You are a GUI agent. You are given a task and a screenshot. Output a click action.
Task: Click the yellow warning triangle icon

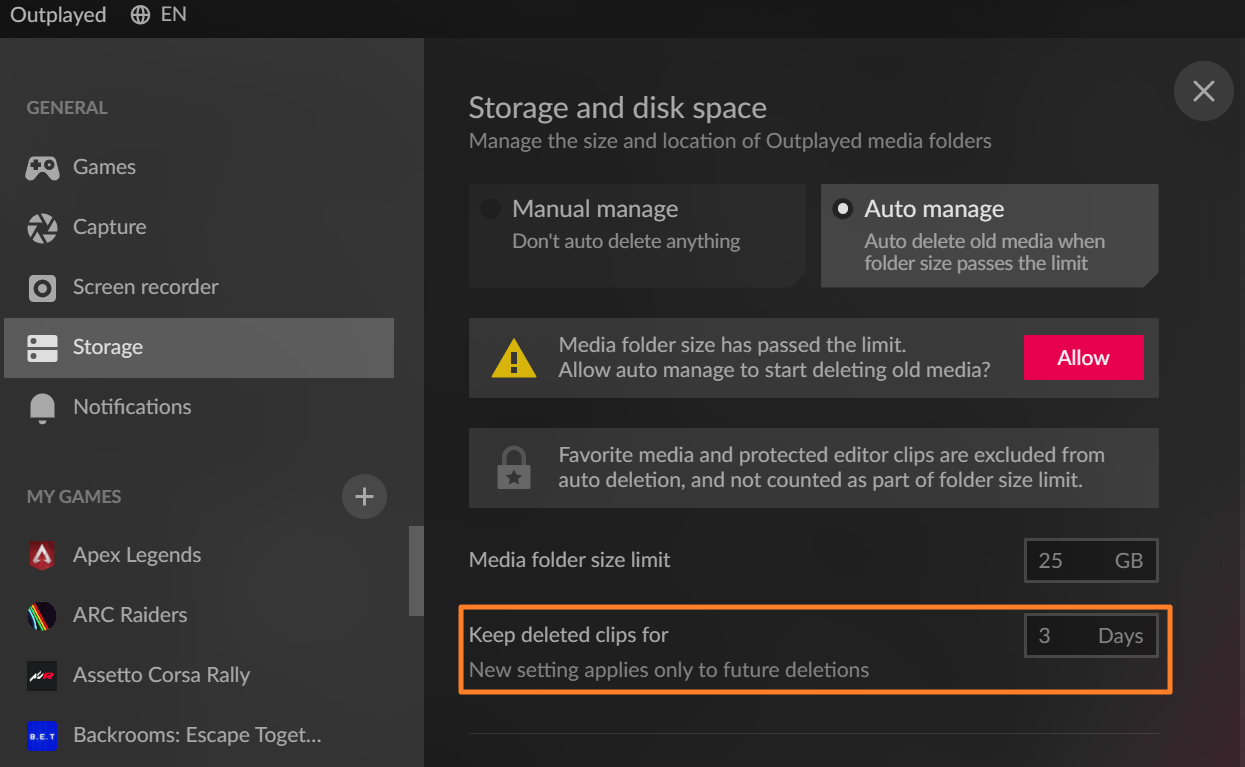click(x=514, y=358)
